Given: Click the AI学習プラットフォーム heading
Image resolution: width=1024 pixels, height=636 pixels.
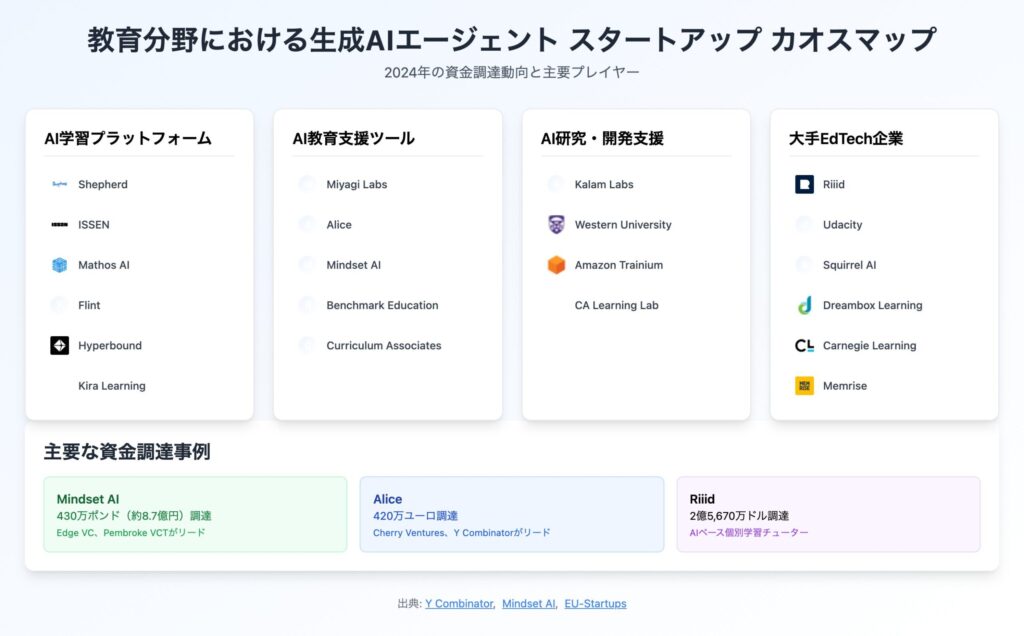Looking at the screenshot, I should click(x=128, y=138).
